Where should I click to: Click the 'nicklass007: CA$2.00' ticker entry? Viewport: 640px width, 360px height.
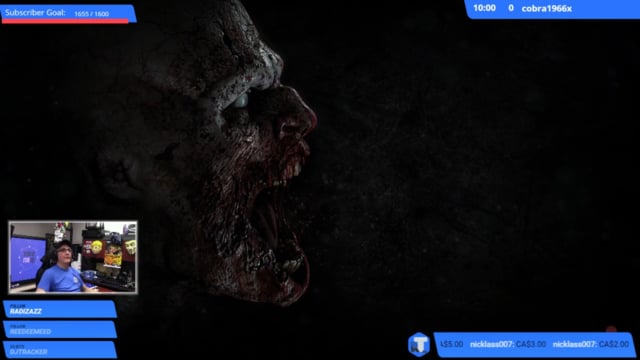[591, 344]
